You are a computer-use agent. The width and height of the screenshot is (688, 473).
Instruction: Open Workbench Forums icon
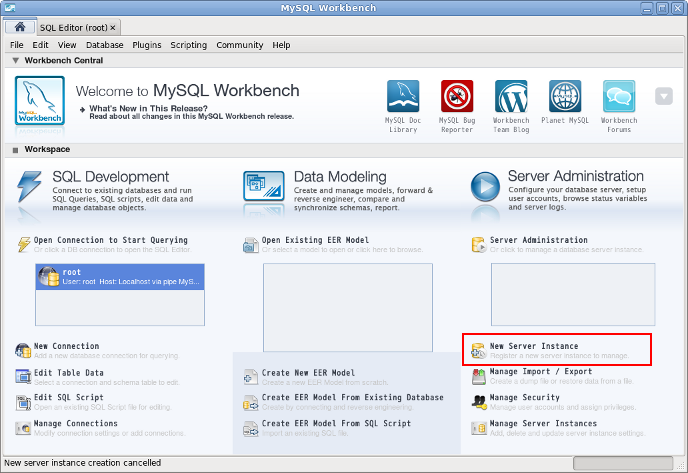click(619, 96)
